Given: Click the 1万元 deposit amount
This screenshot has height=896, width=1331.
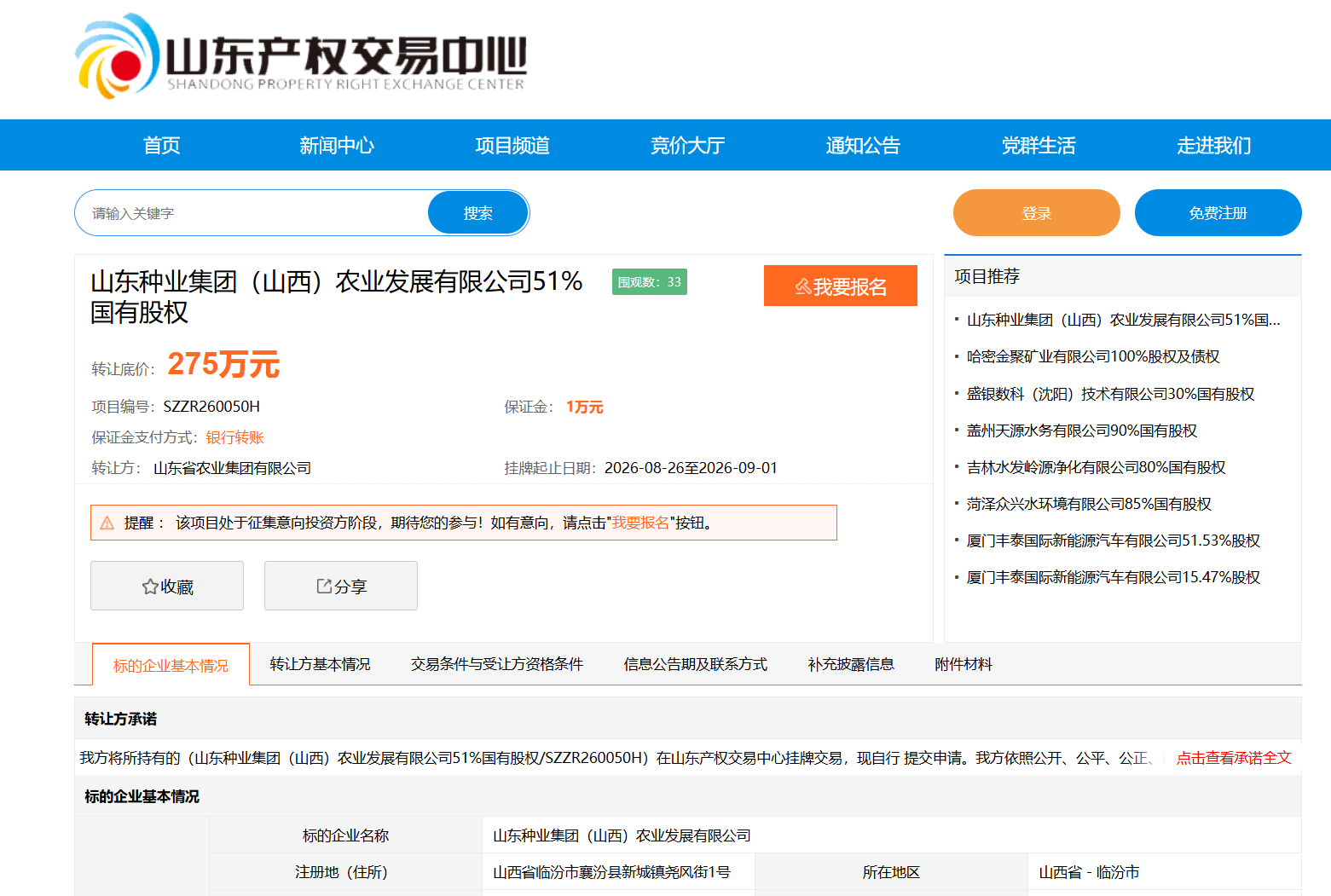Looking at the screenshot, I should pos(585,407).
